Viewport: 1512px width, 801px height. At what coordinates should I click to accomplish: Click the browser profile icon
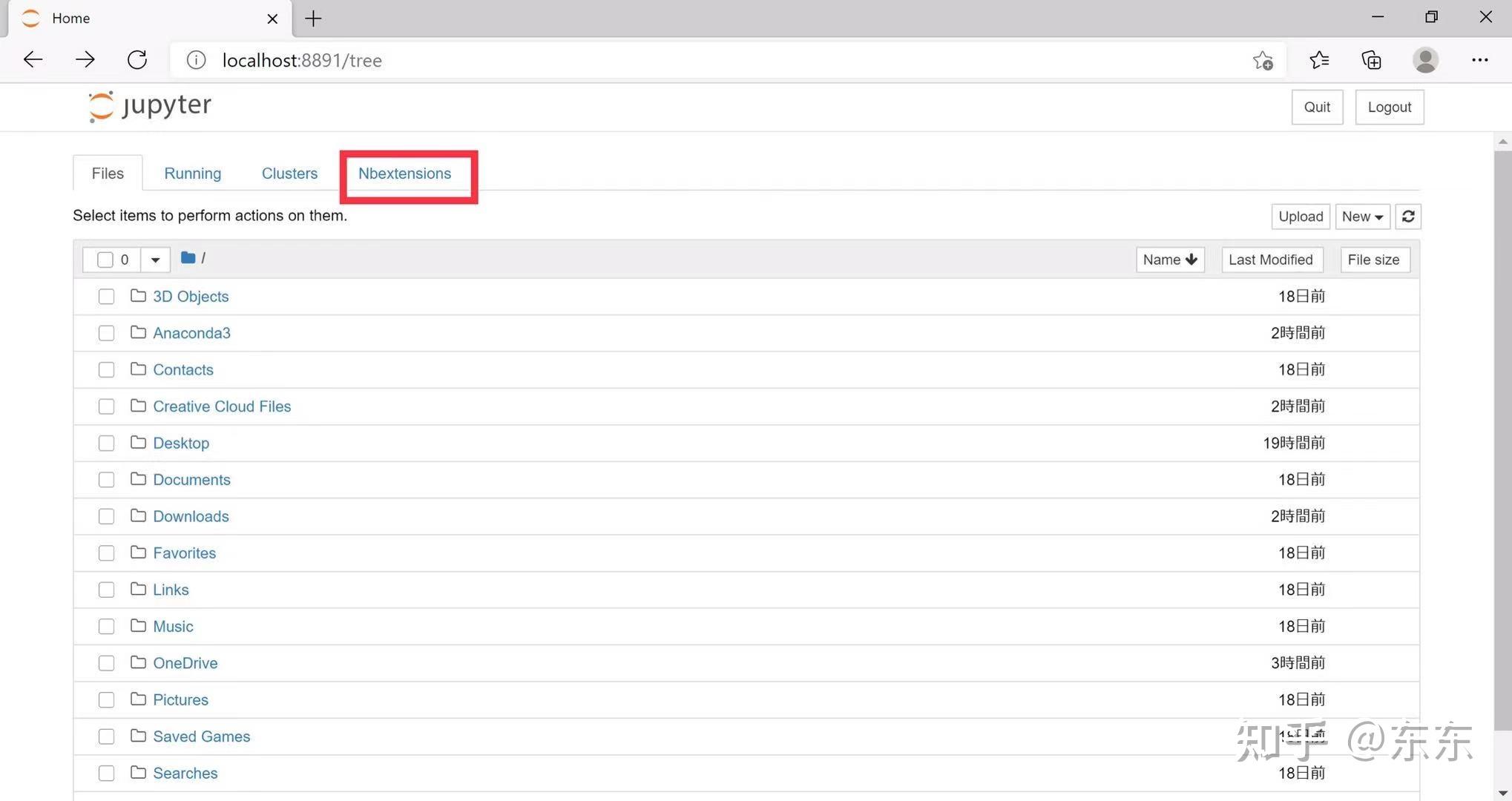click(1425, 59)
